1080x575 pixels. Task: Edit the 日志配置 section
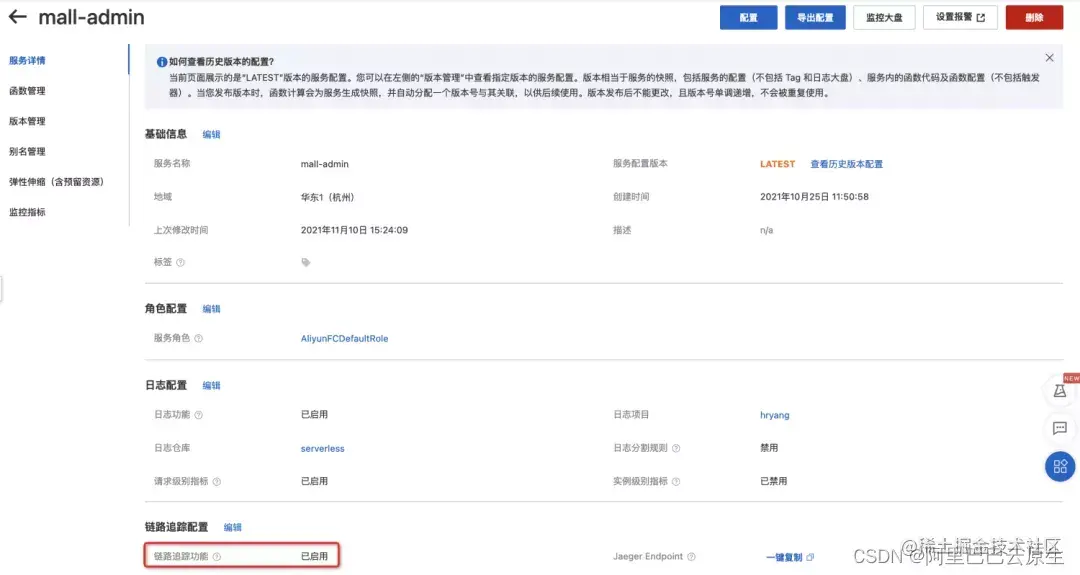pos(211,386)
